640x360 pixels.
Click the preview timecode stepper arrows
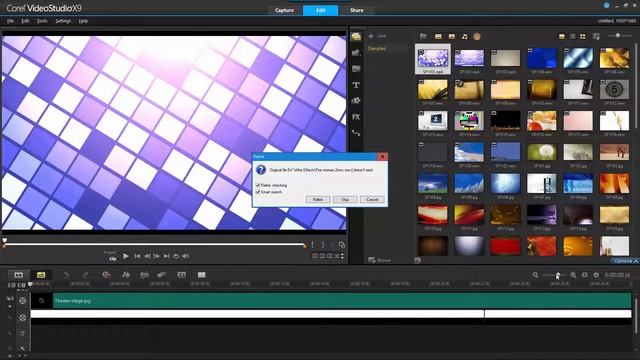click(x=342, y=256)
